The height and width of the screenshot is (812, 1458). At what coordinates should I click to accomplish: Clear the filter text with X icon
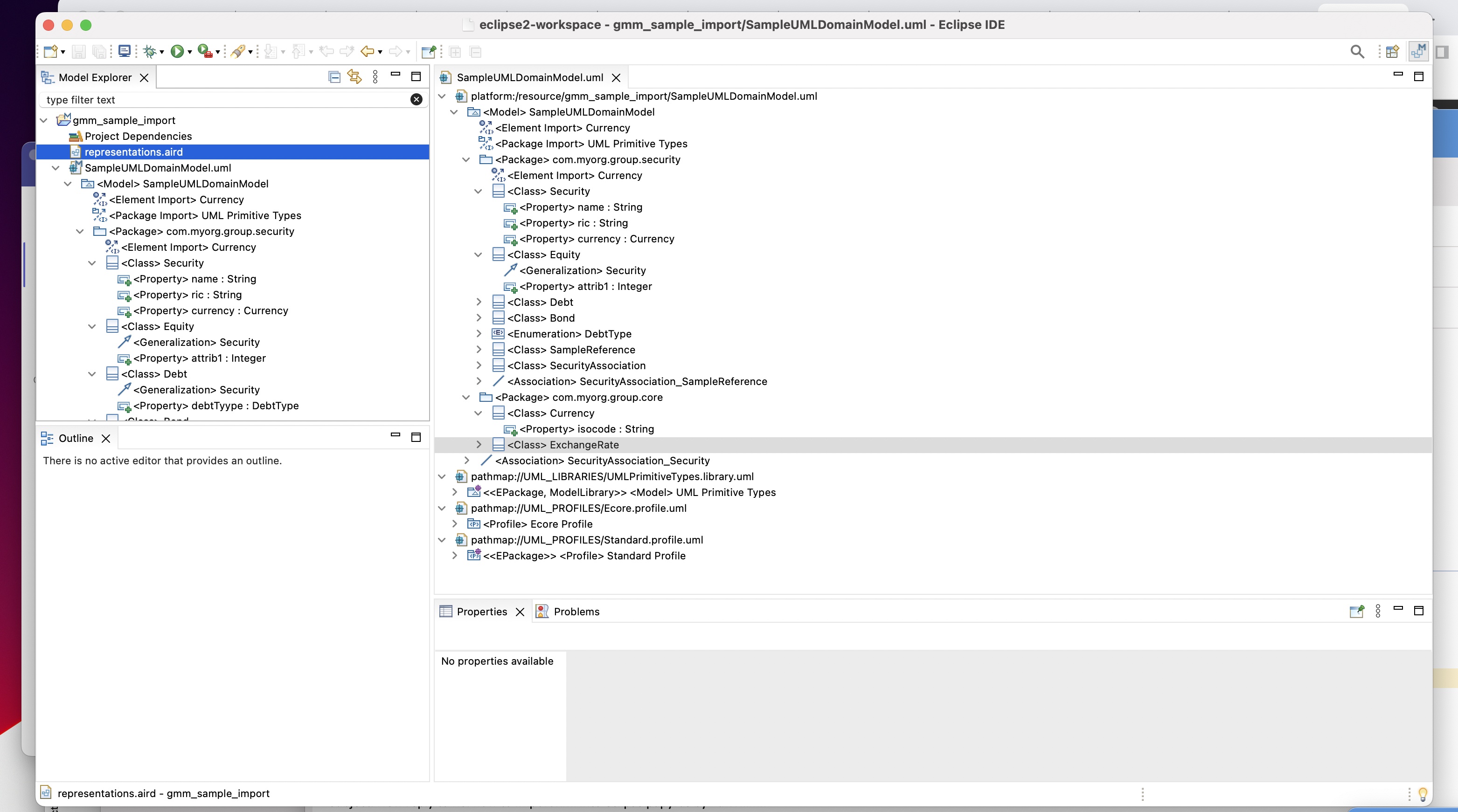(x=416, y=100)
